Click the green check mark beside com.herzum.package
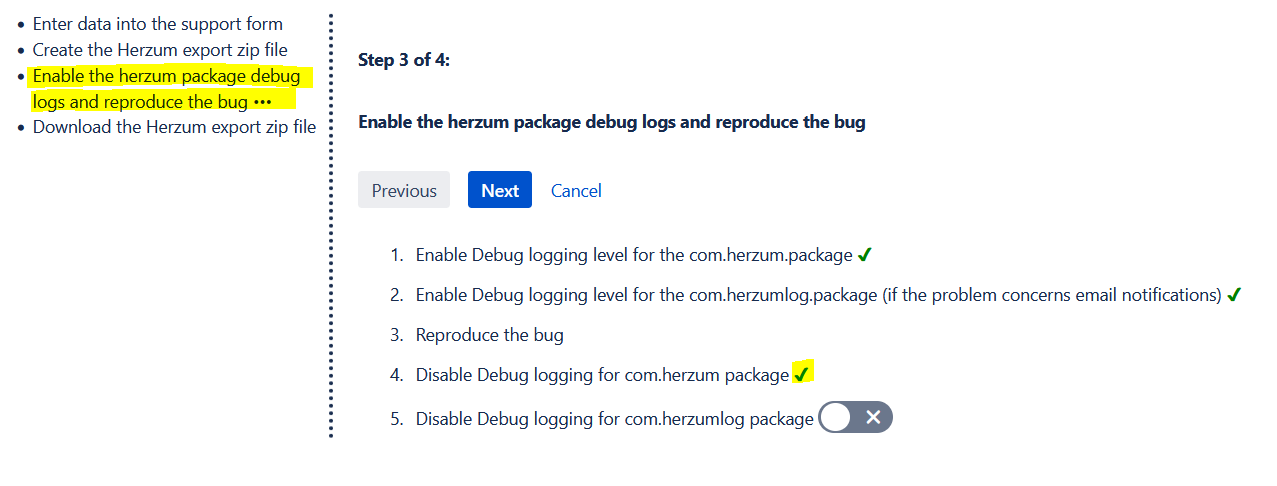This screenshot has height=486, width=1277. pyautogui.click(x=865, y=255)
